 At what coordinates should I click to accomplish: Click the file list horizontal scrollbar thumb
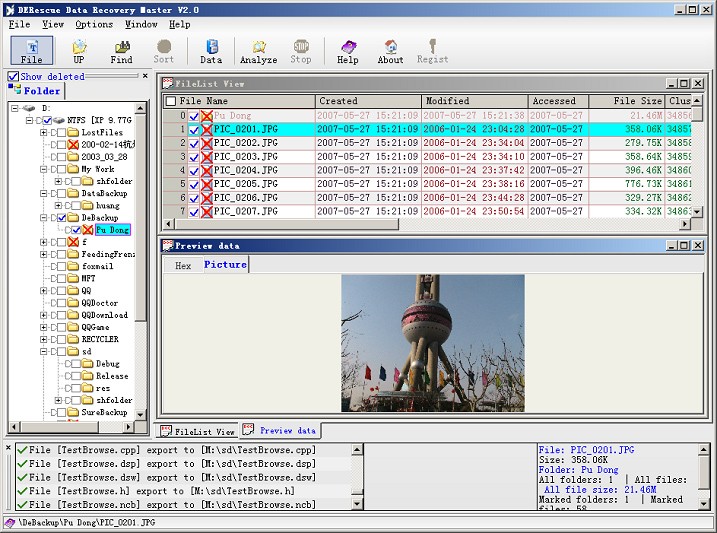287,224
